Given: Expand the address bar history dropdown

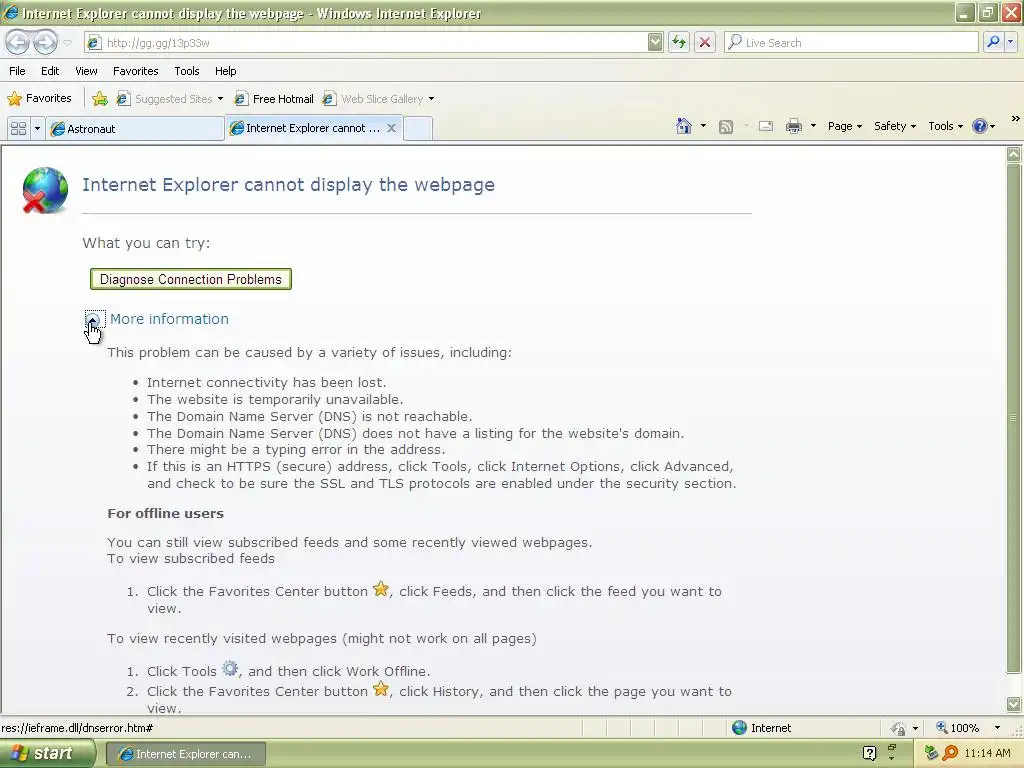Looking at the screenshot, I should (x=655, y=42).
